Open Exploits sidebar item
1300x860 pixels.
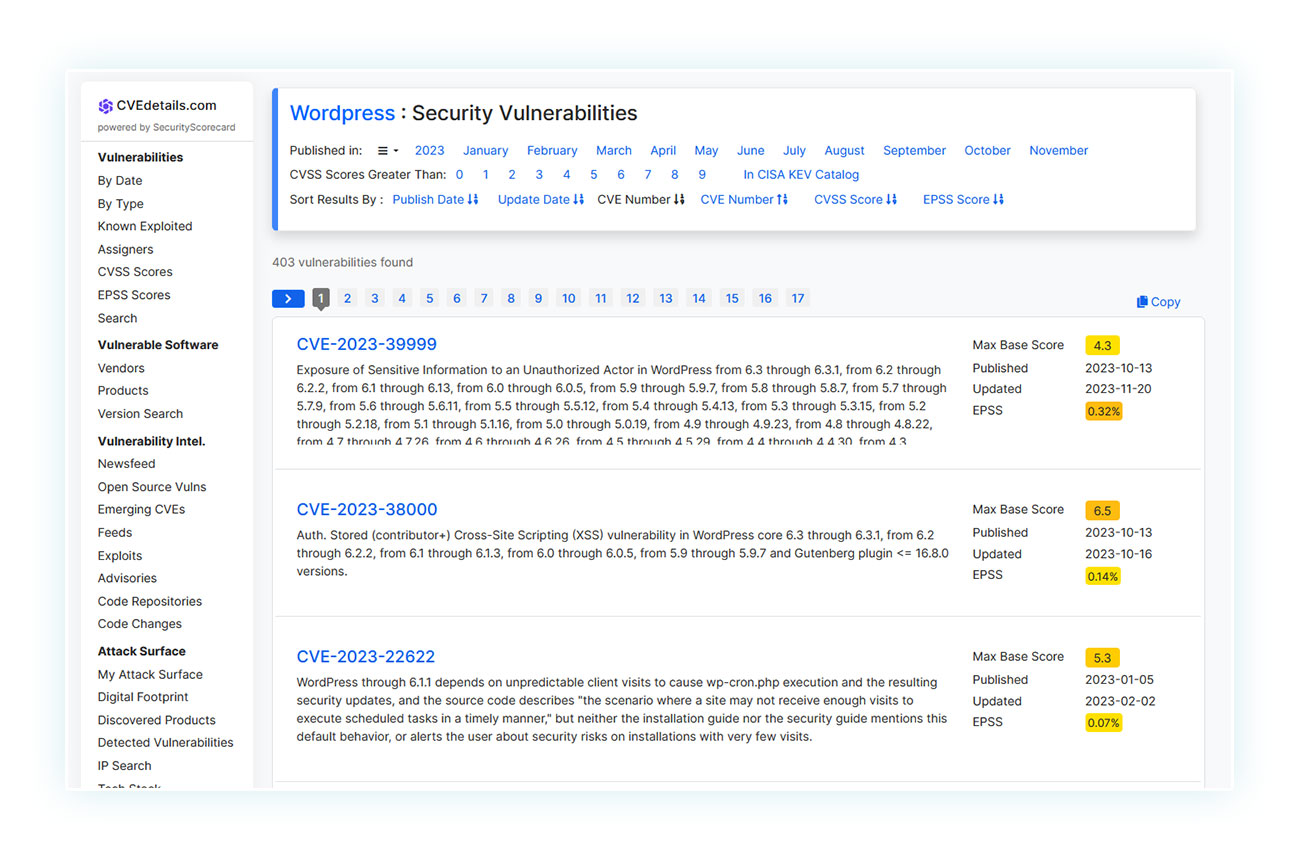[x=120, y=556]
